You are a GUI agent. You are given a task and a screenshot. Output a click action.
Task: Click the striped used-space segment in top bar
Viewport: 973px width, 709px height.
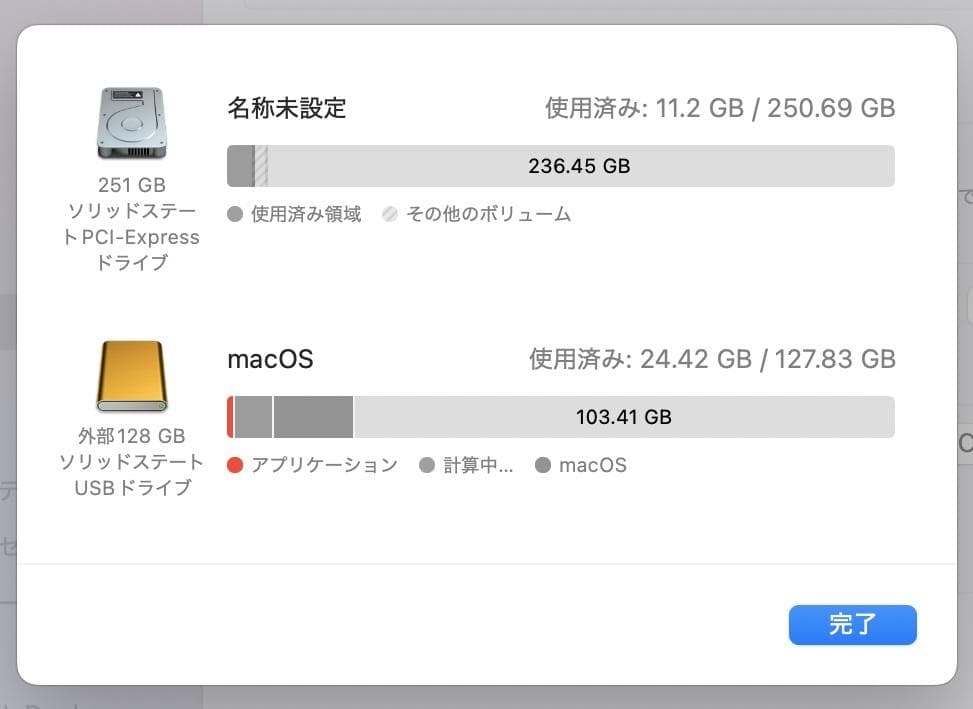coord(263,166)
